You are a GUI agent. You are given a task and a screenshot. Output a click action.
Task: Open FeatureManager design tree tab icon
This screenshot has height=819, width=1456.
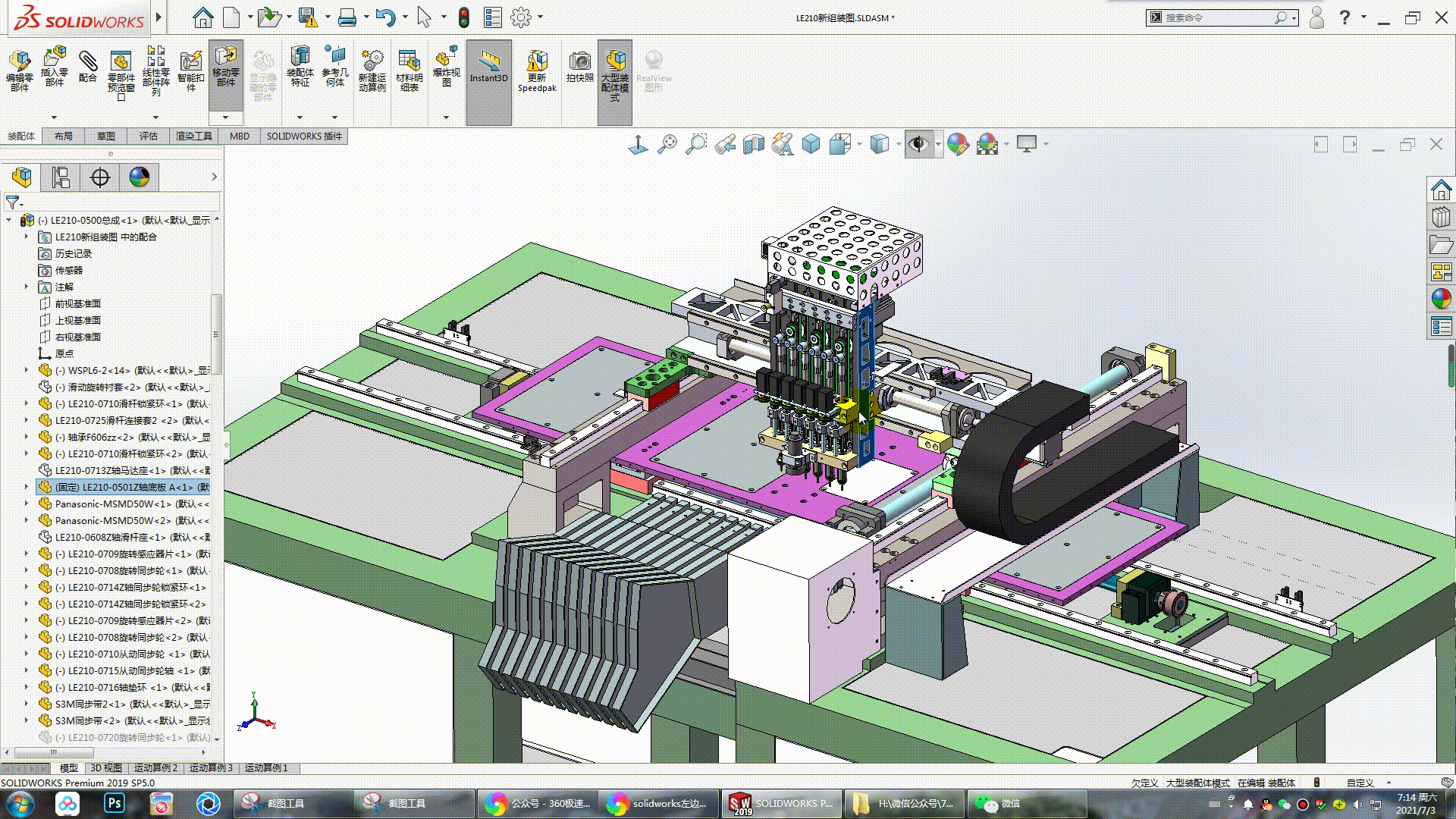[22, 177]
